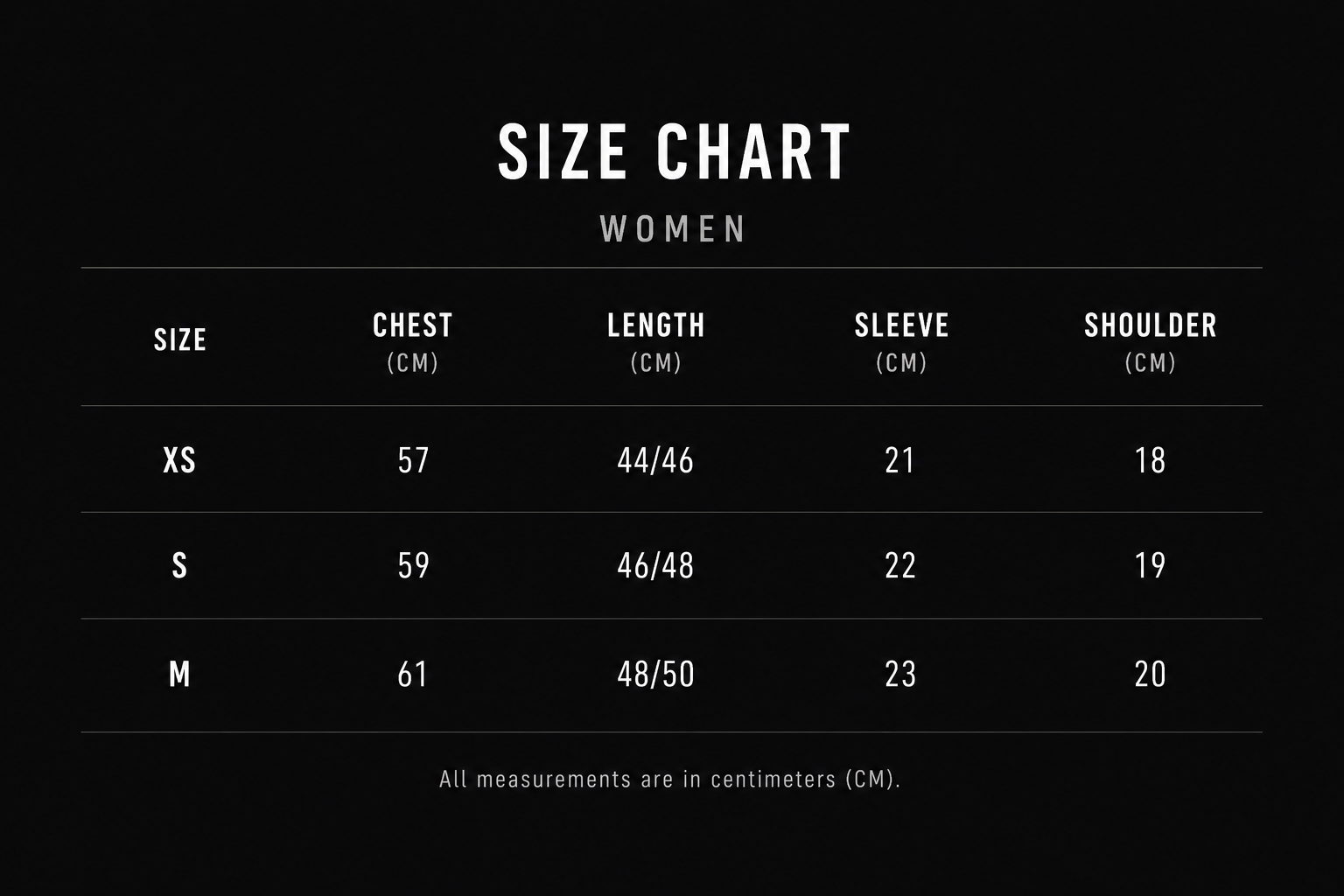This screenshot has width=1344, height=896.
Task: Click chest value 61 for M
Action: [413, 675]
